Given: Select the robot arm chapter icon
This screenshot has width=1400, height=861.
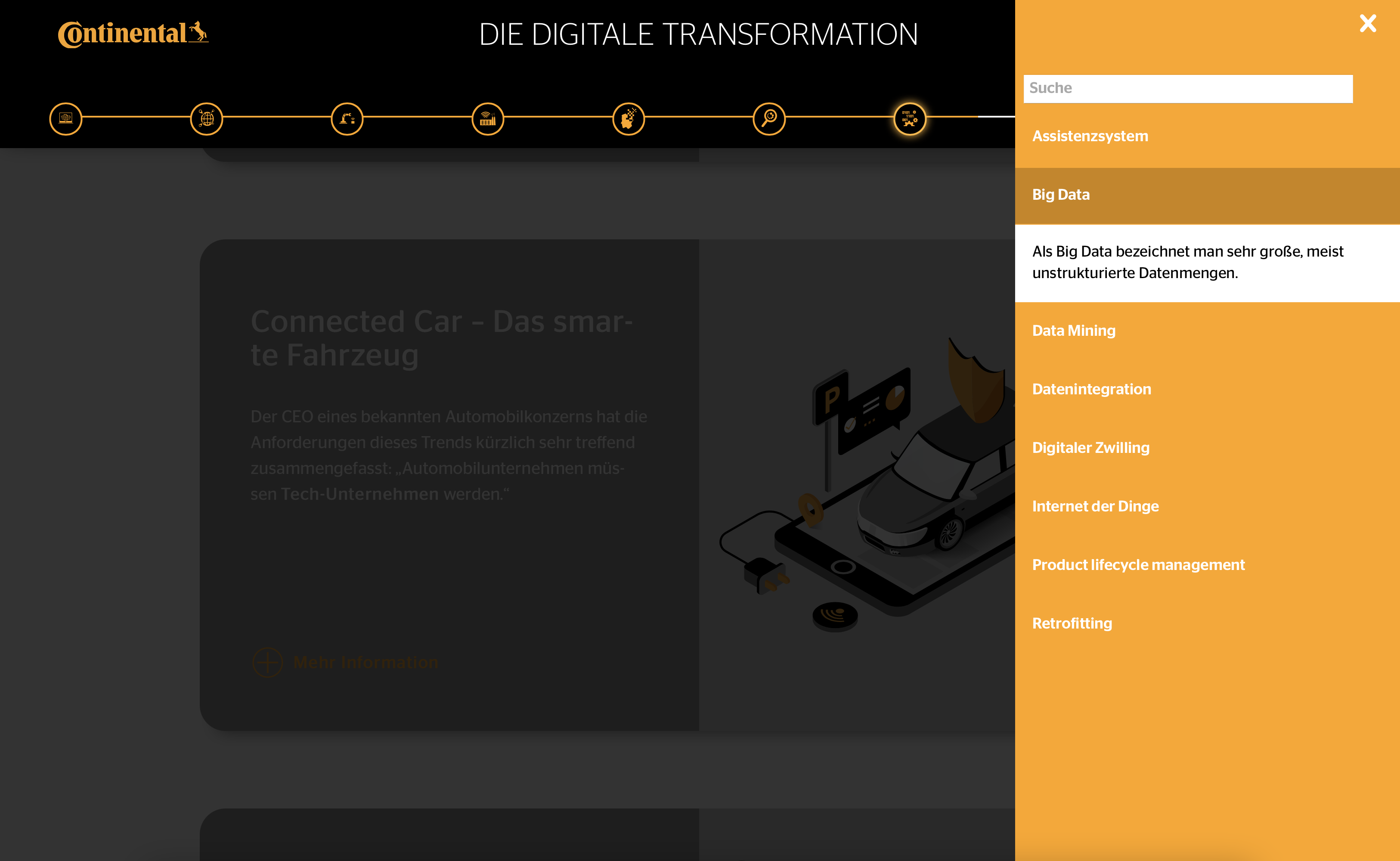Looking at the screenshot, I should point(347,118).
